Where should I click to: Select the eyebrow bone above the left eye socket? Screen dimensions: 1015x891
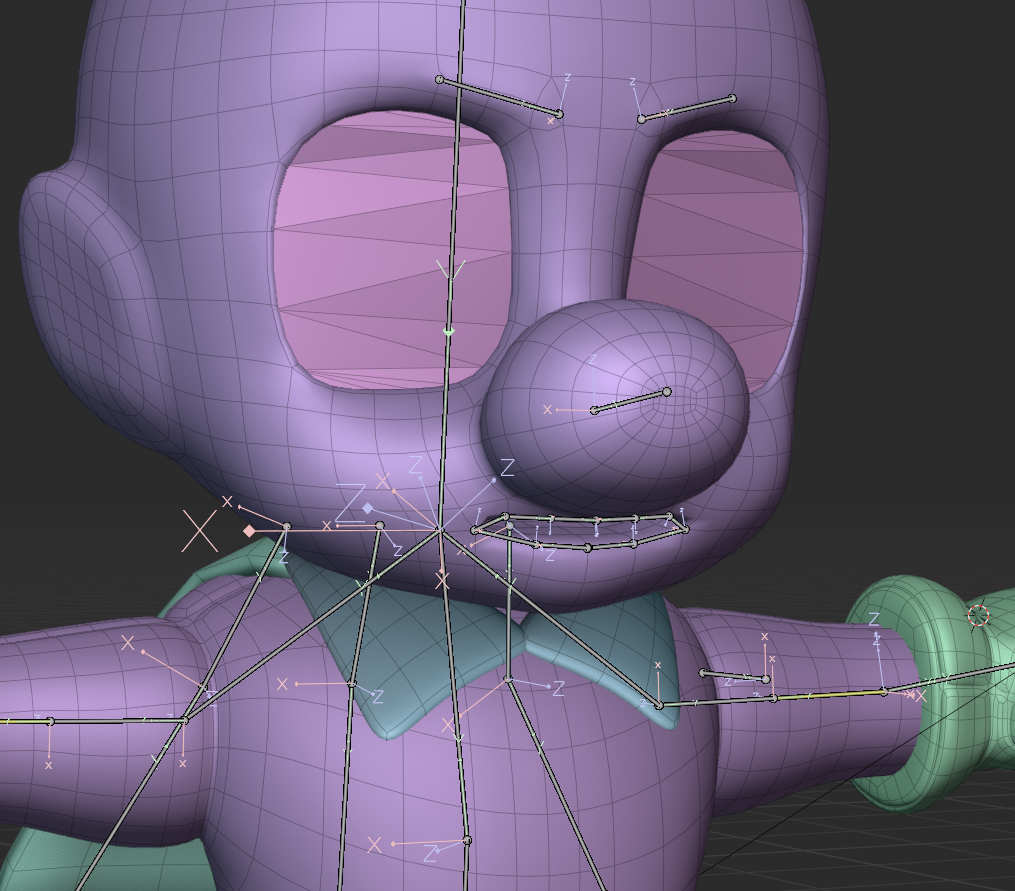click(498, 97)
